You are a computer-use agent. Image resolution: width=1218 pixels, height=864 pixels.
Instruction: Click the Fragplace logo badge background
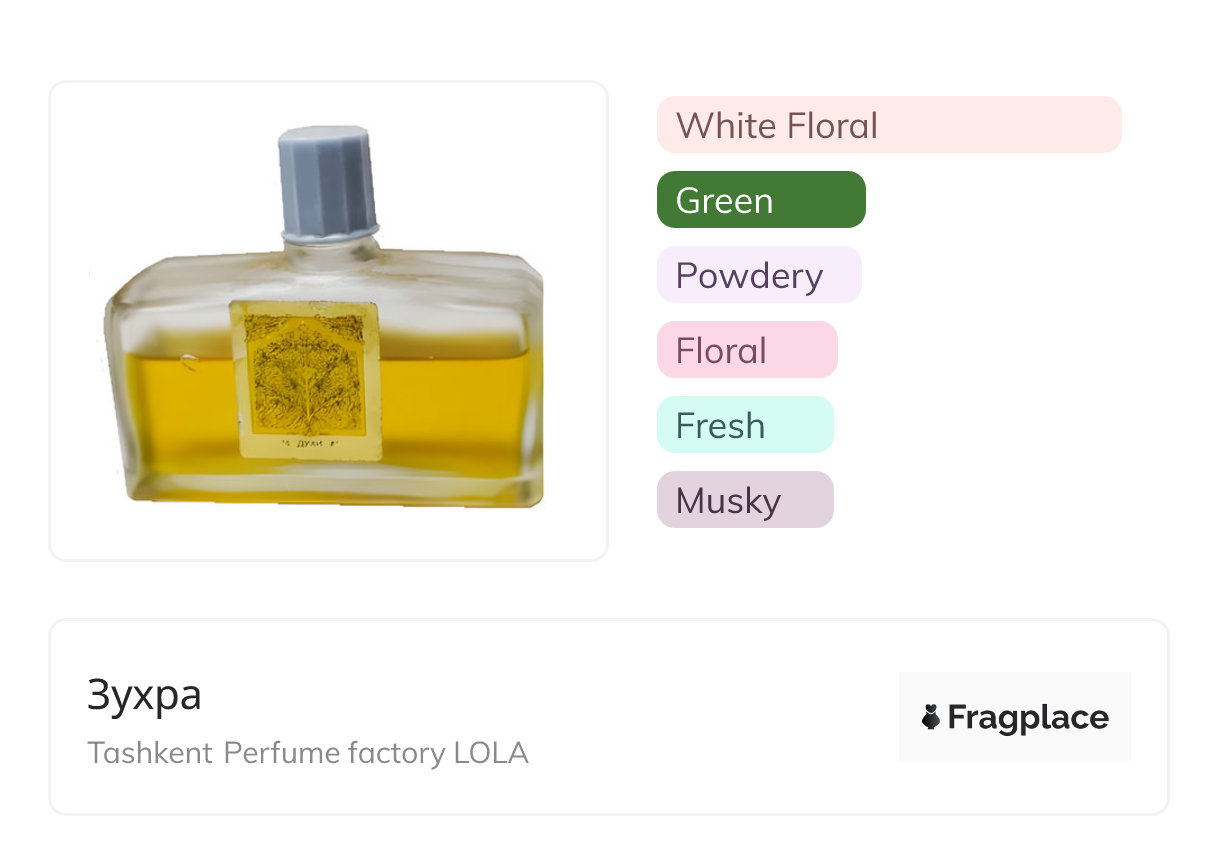point(1014,688)
